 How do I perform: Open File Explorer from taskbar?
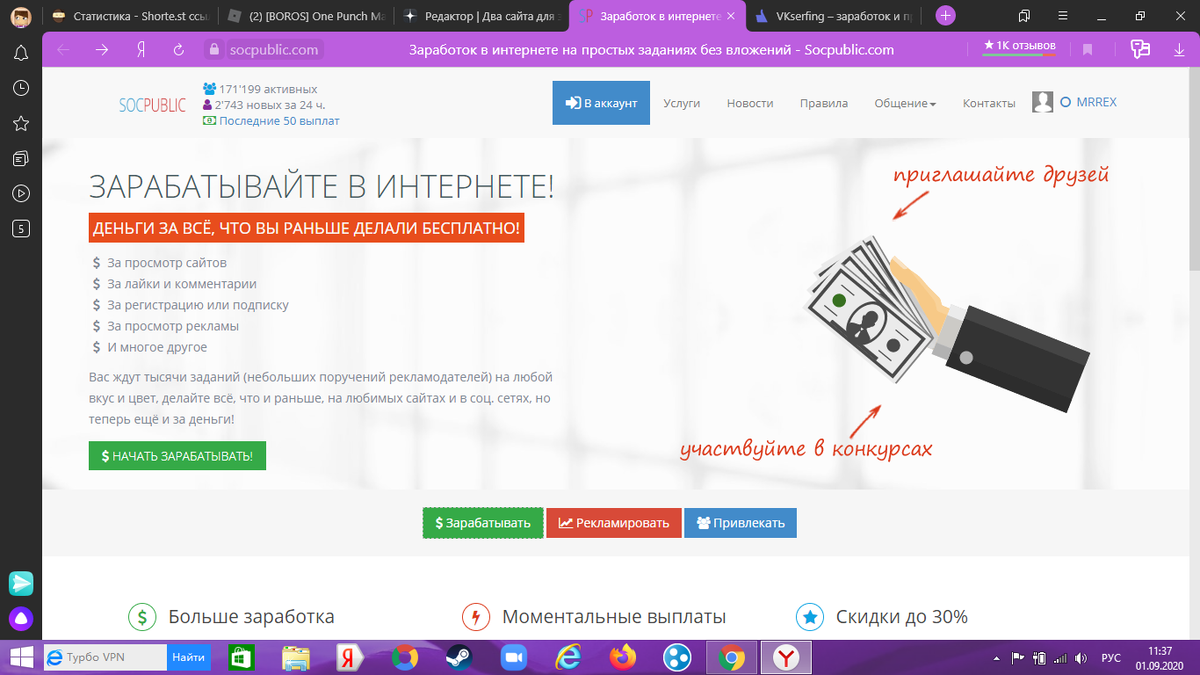tap(296, 657)
